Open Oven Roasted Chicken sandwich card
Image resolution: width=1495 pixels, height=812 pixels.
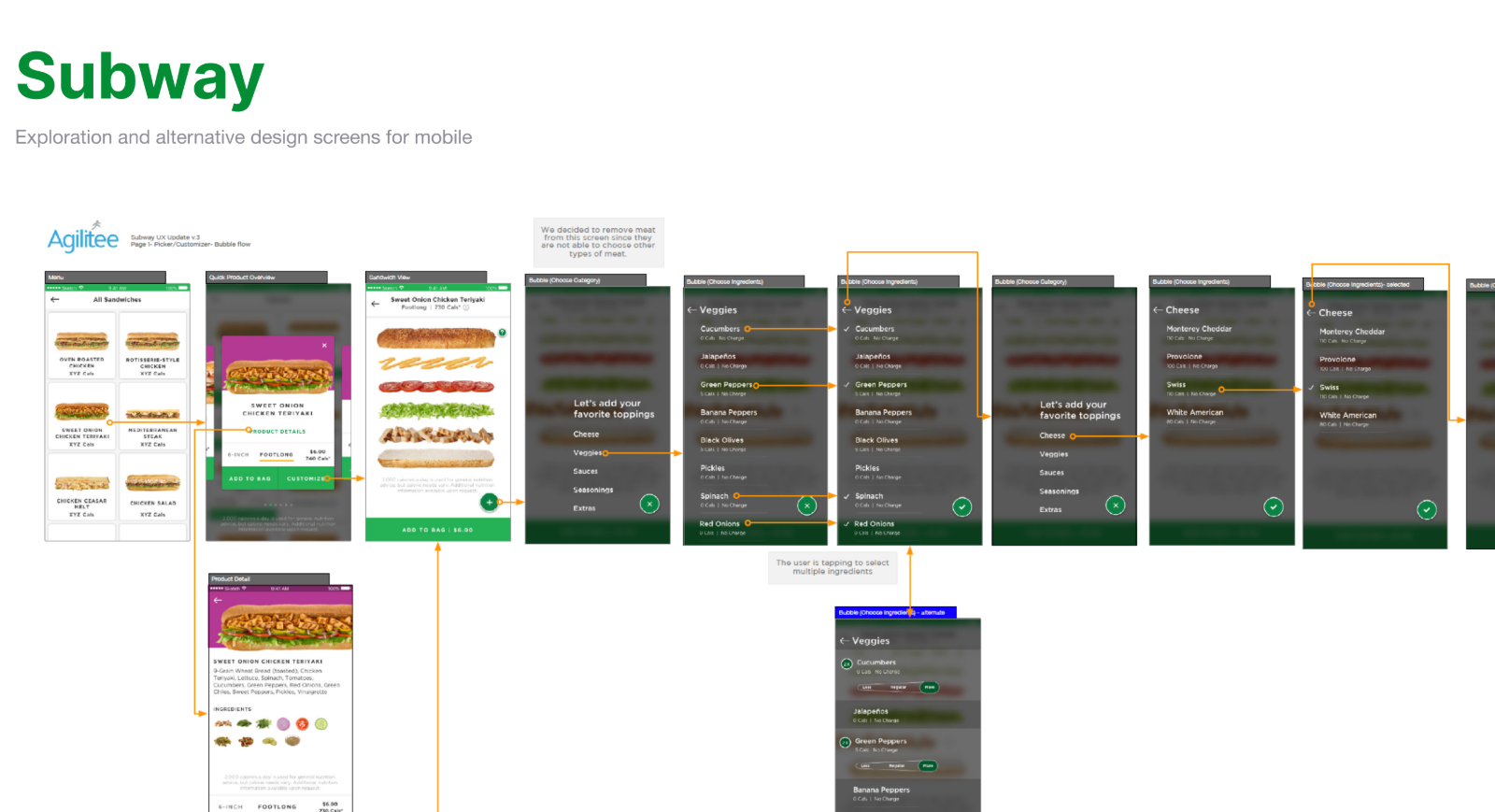click(82, 346)
